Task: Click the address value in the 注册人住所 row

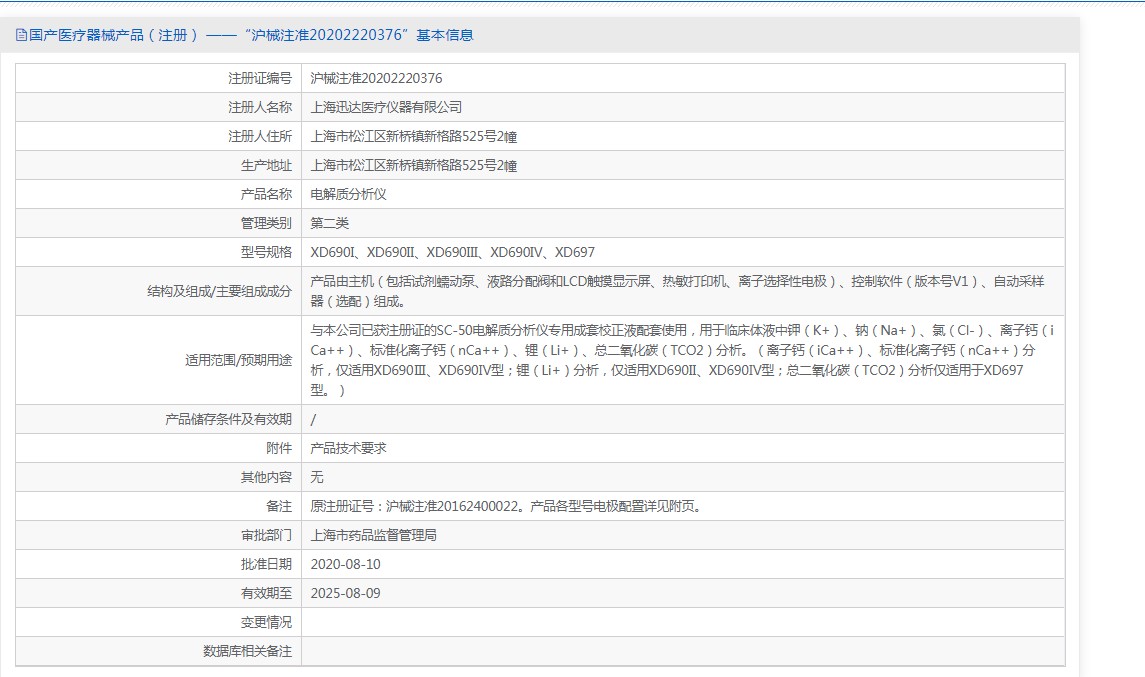Action: 413,137
